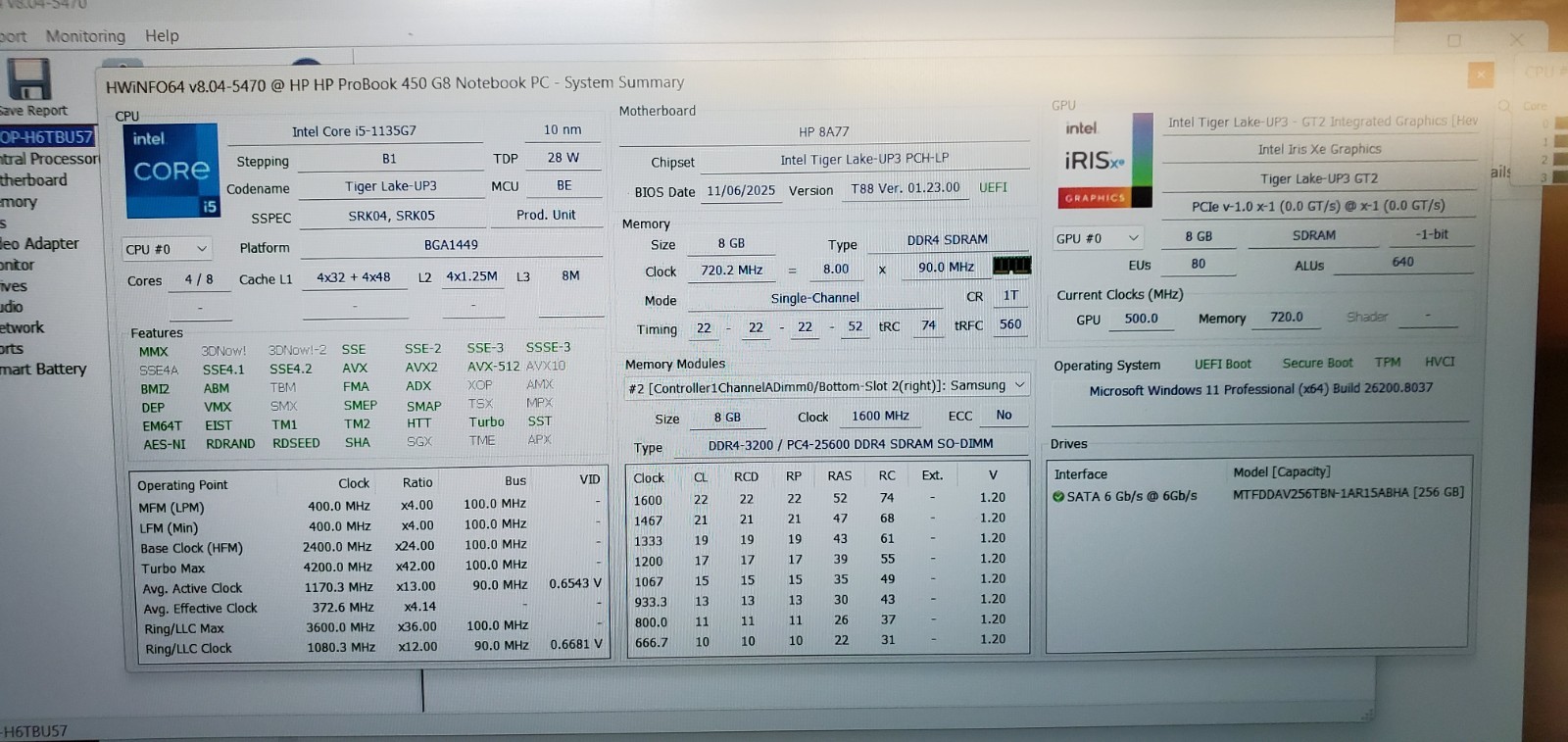Viewport: 1568px width, 742px height.
Task: Click the PCIe v-1.0 x-1 bus field
Action: coord(1318,206)
